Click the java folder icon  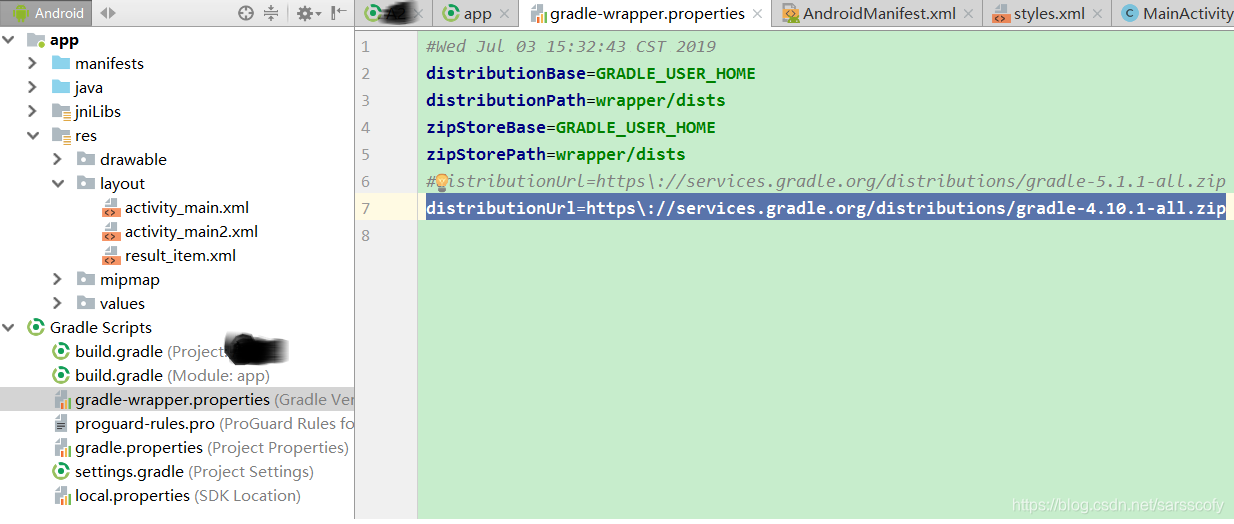[x=61, y=88]
